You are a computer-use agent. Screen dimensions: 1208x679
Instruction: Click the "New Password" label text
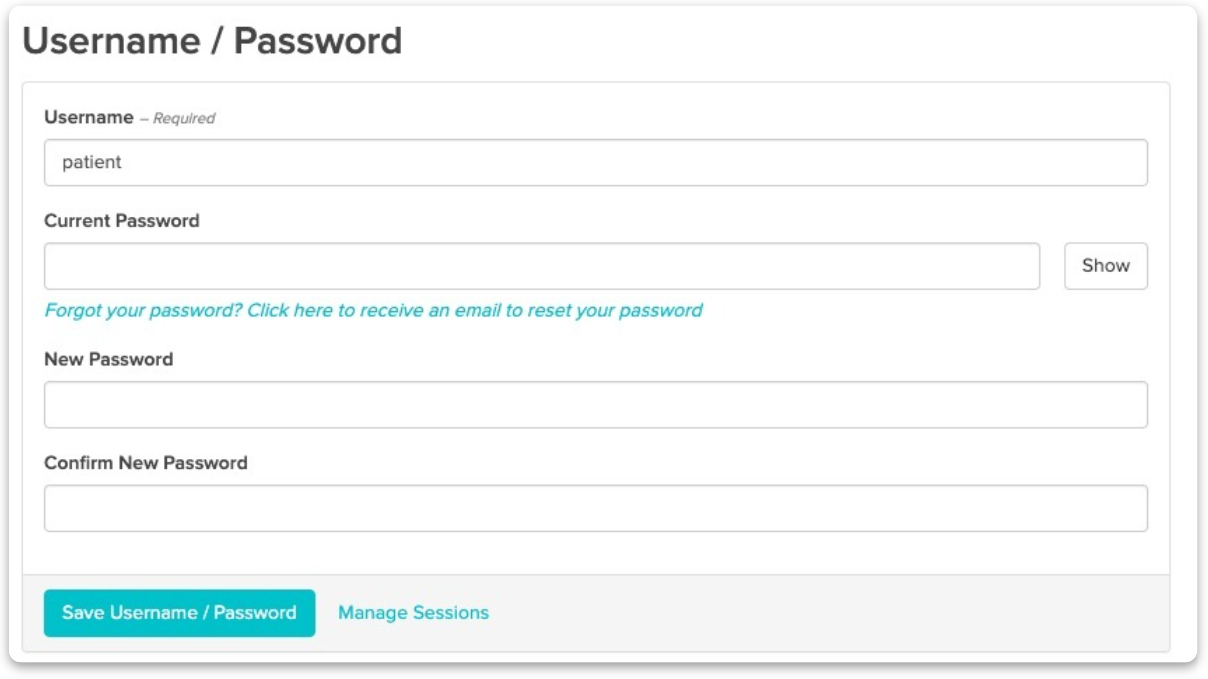point(109,359)
